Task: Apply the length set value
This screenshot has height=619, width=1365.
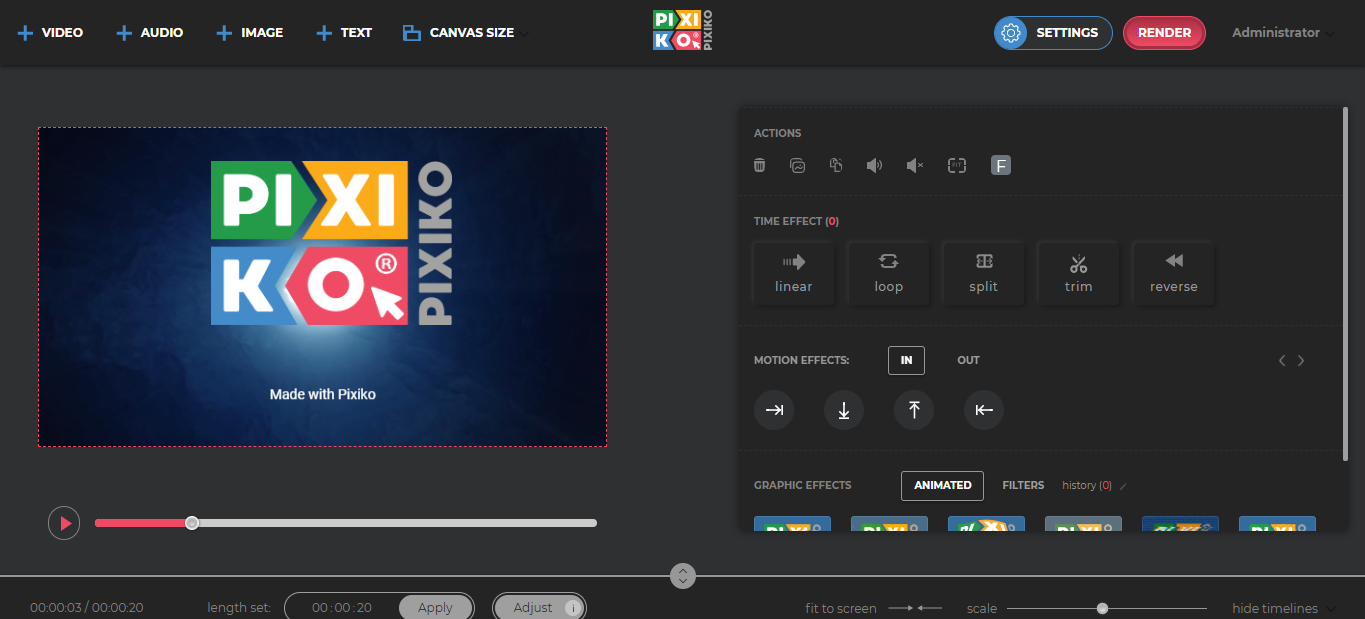Action: [x=435, y=608]
